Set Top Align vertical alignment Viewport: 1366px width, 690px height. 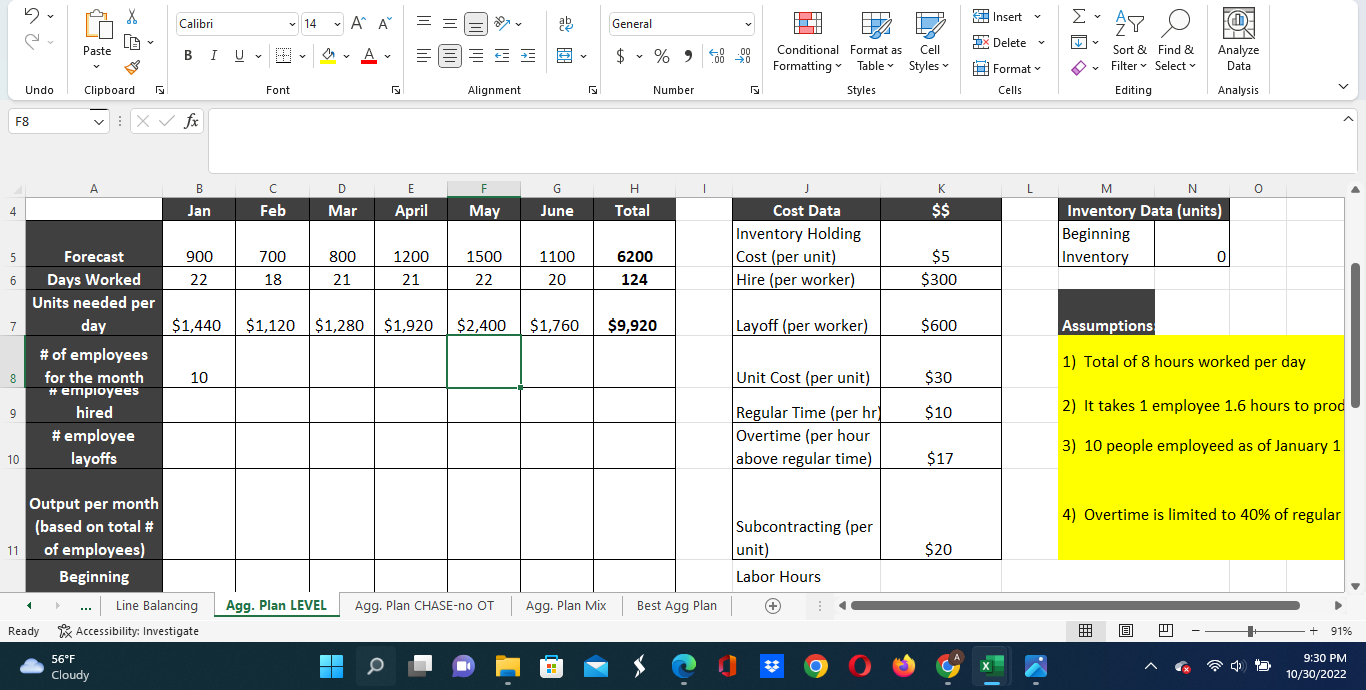[424, 23]
